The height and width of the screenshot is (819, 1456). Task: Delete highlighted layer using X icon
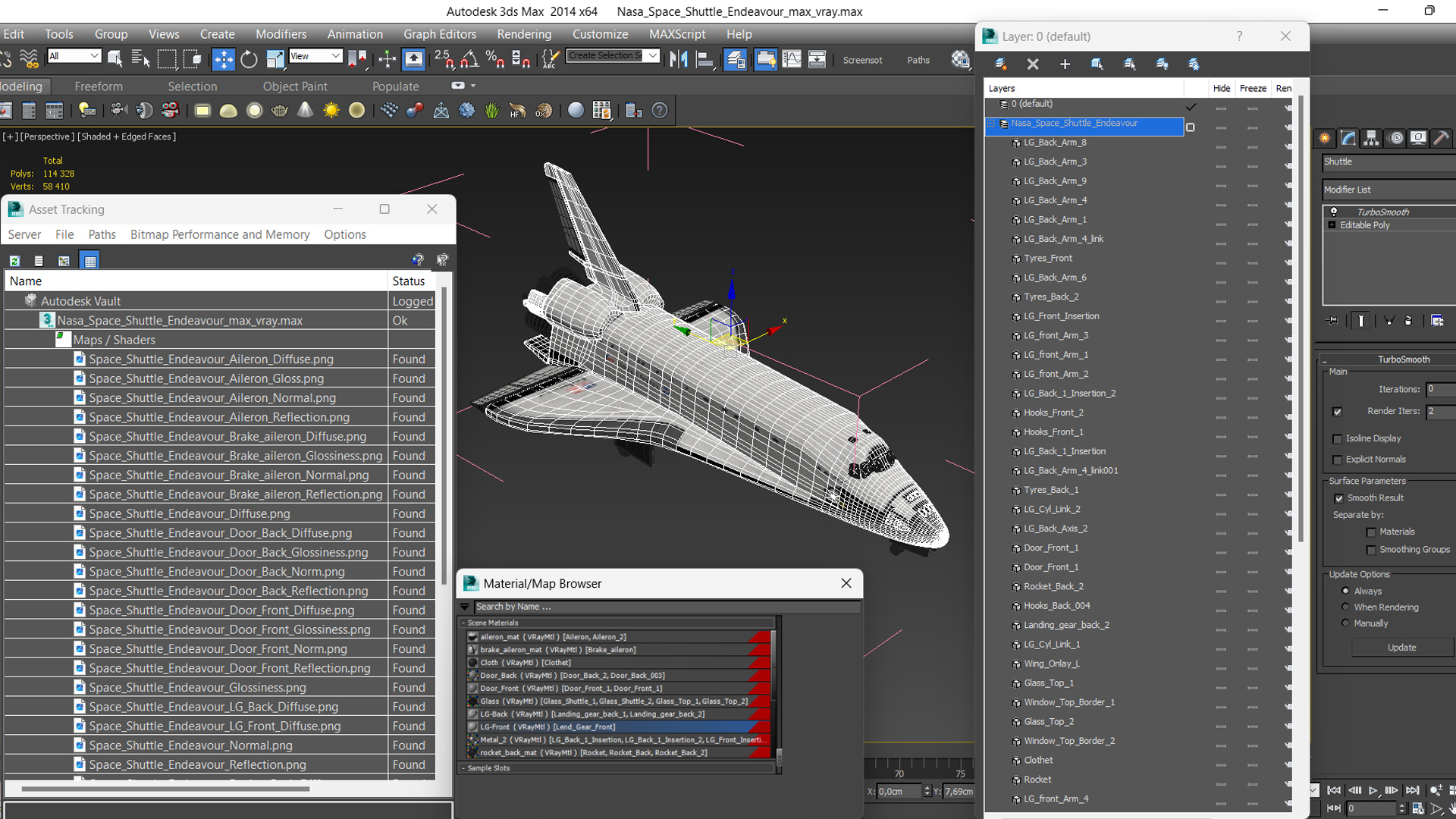[x=1033, y=64]
